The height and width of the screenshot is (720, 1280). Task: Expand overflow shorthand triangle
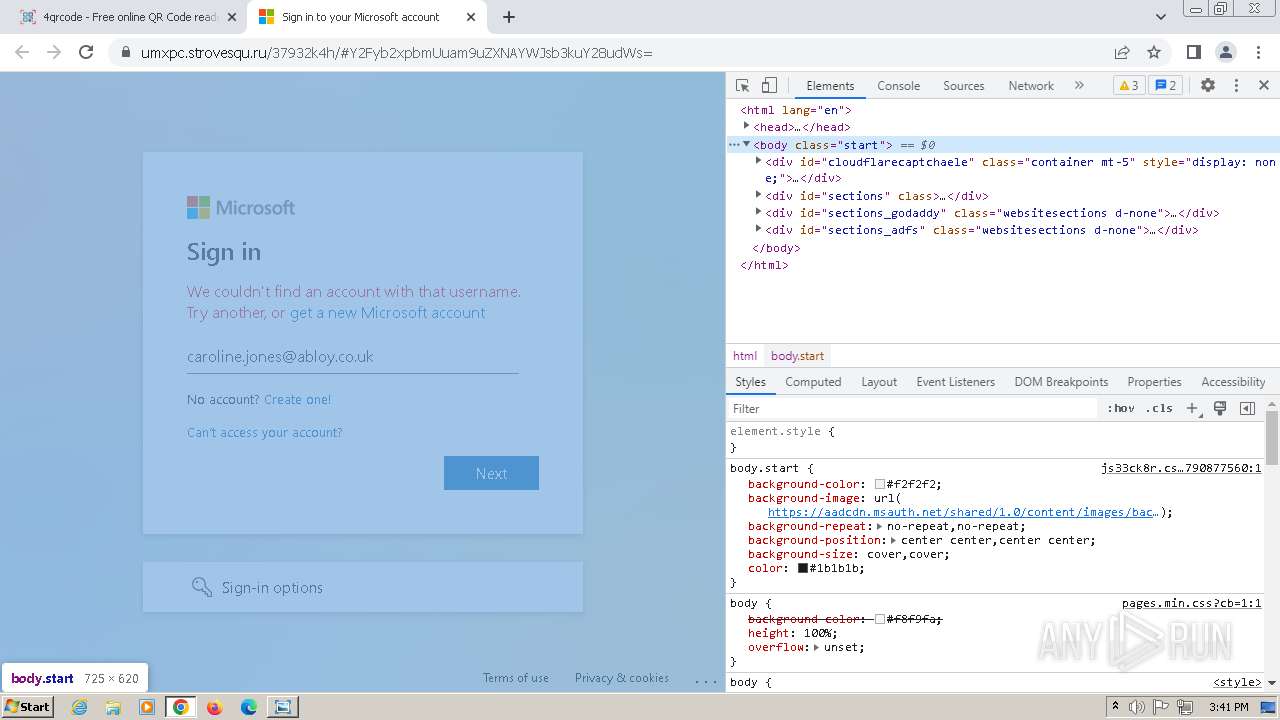coord(816,647)
